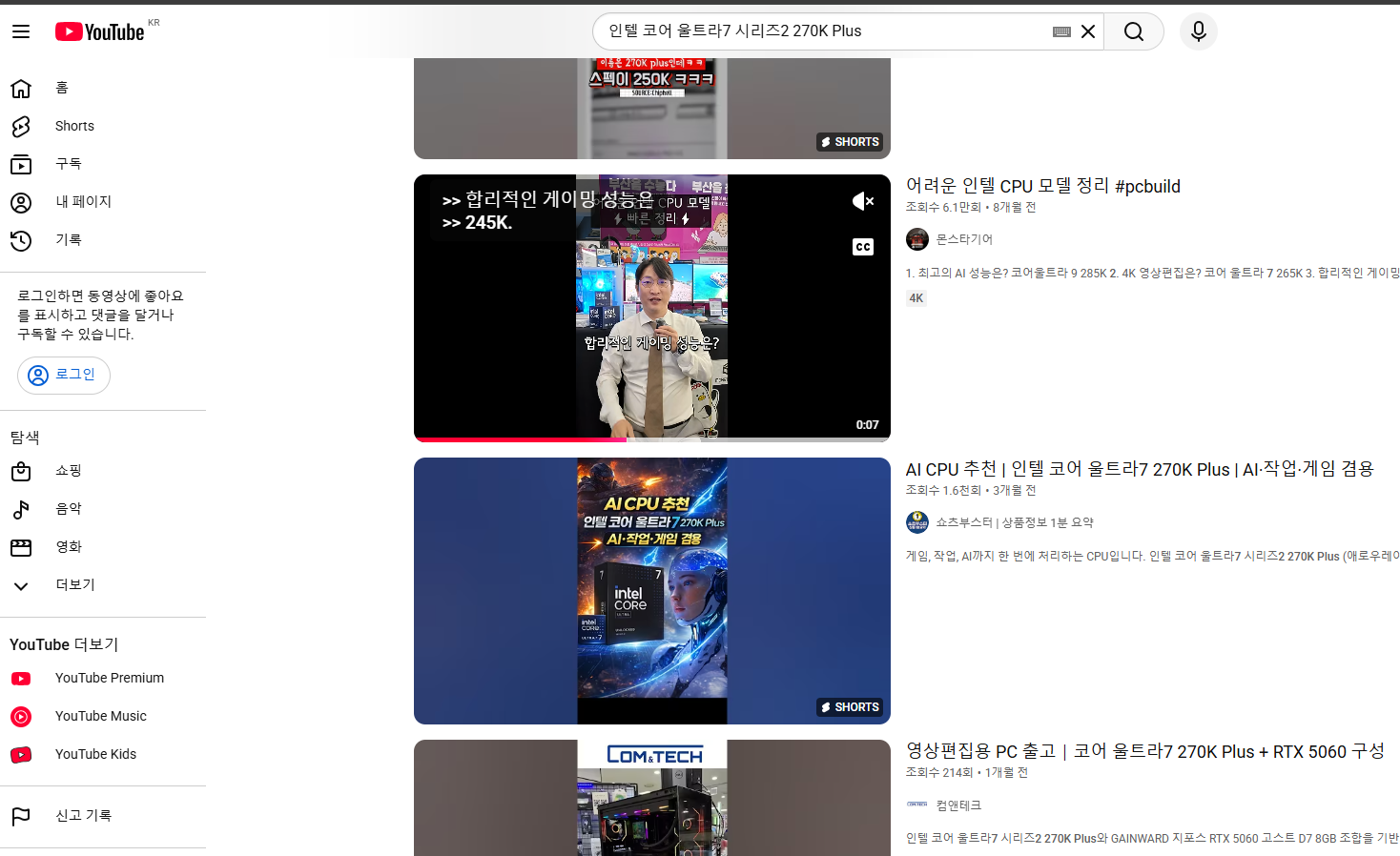Click the 구독 subscriptions icon
Viewport: 1400px width, 856px height.
(x=21, y=164)
